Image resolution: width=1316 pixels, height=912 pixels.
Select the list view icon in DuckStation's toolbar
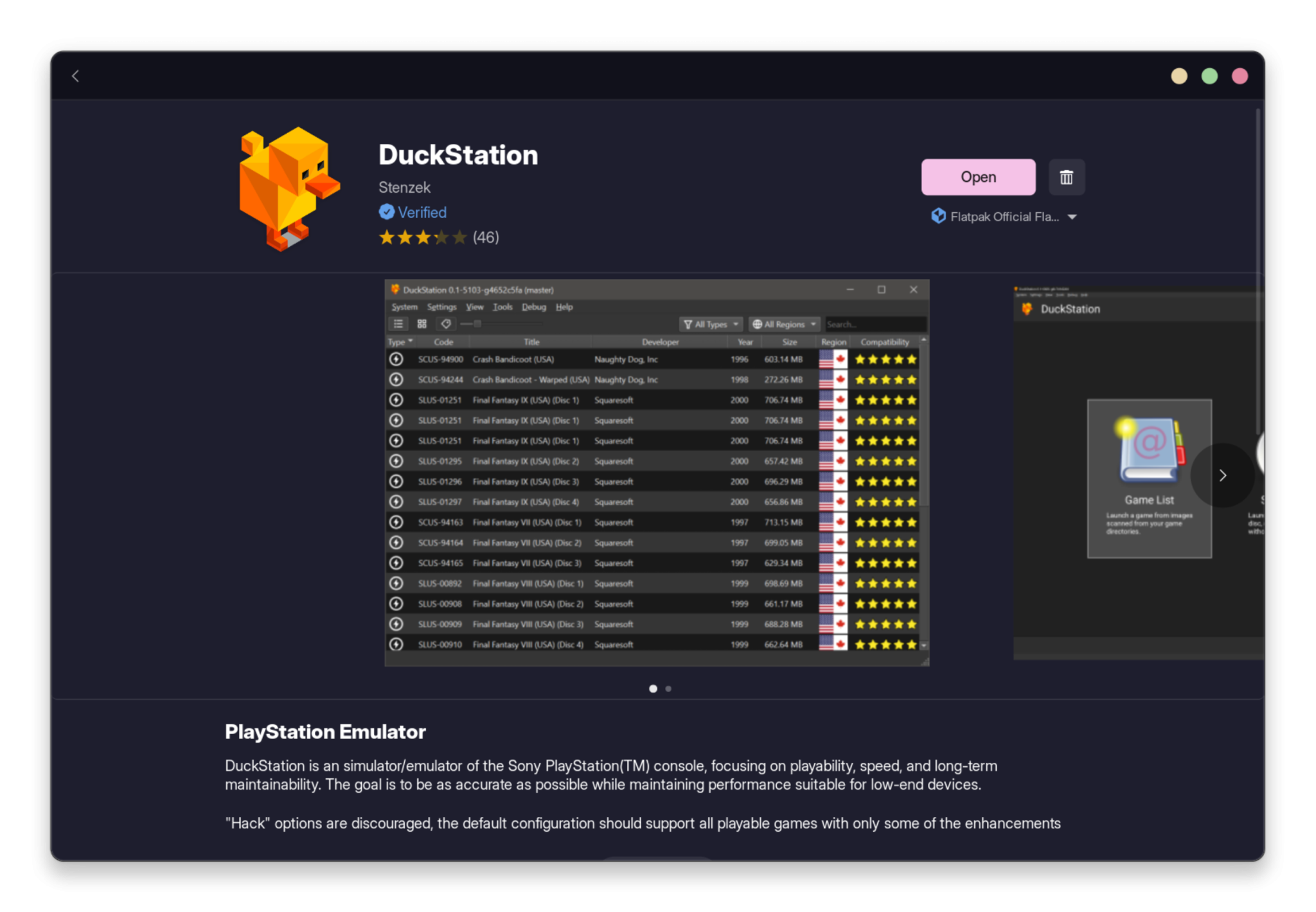click(399, 324)
